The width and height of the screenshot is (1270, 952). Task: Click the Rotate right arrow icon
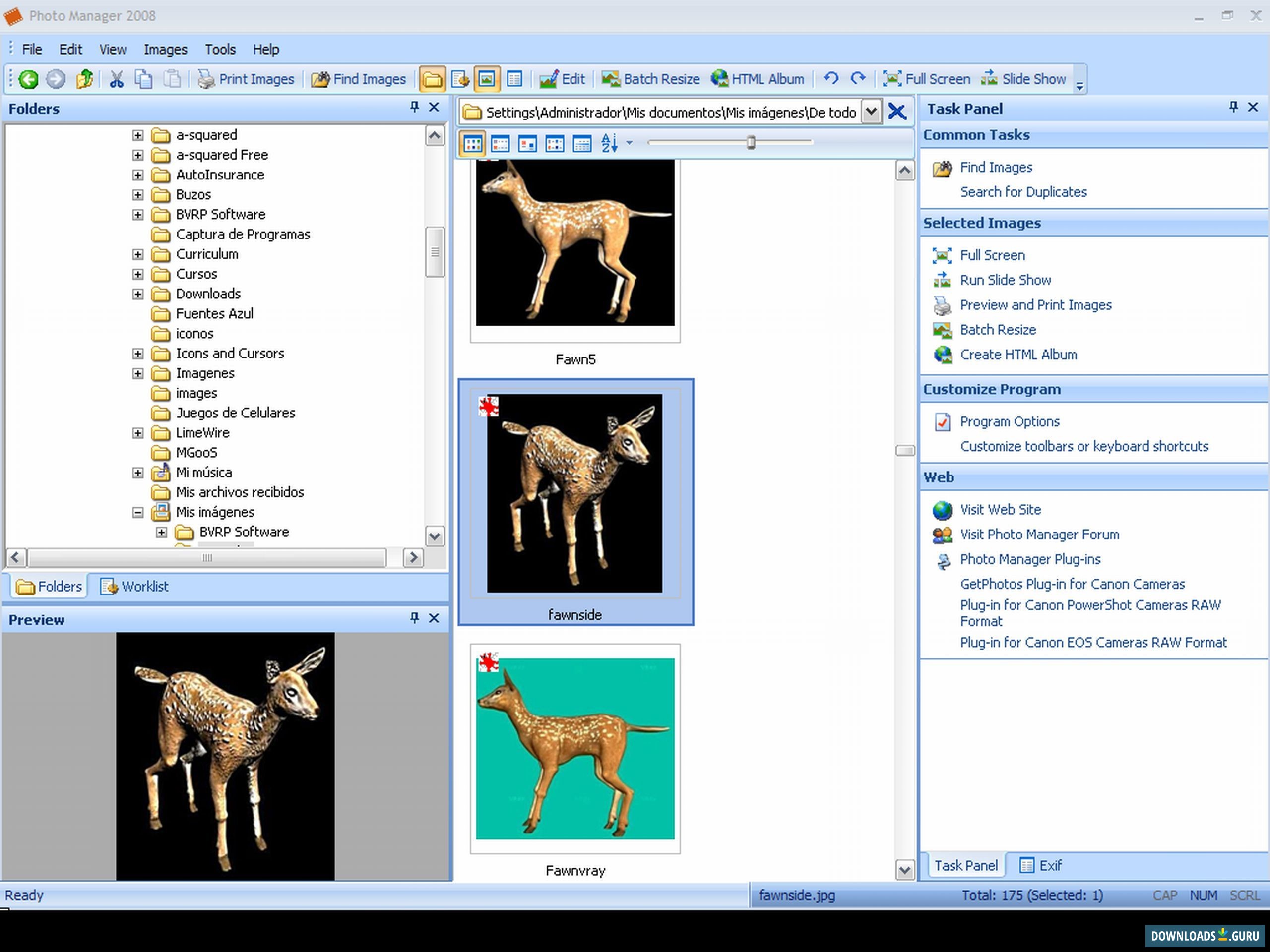(858, 79)
